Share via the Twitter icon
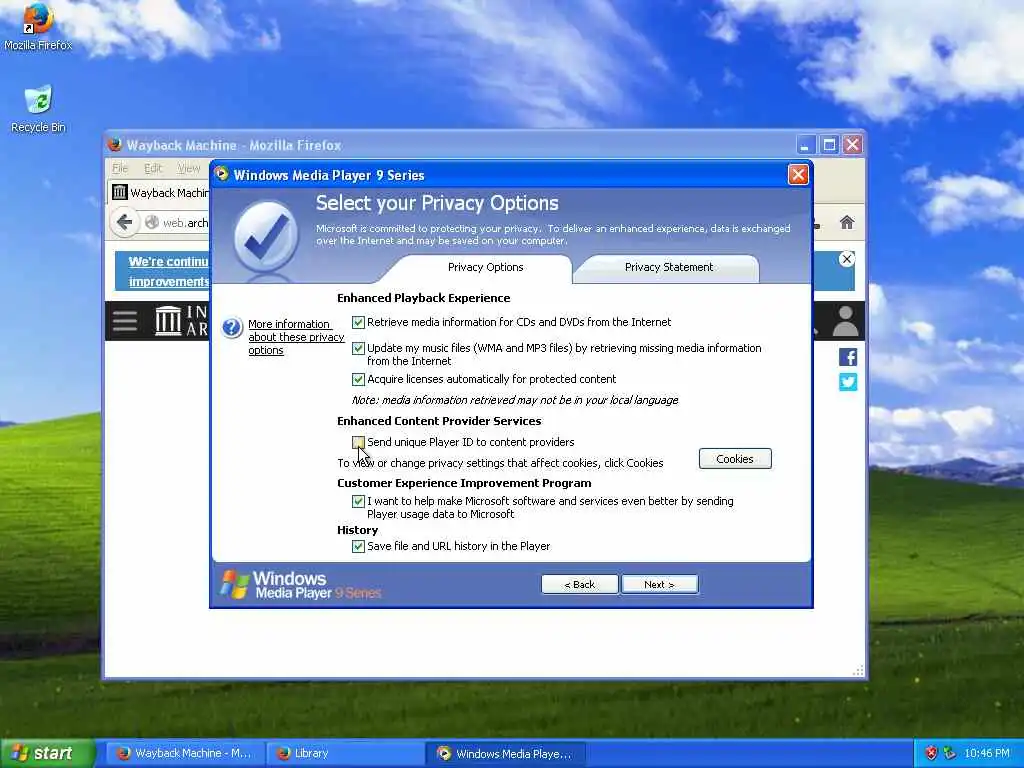This screenshot has width=1024, height=768. 848,381
